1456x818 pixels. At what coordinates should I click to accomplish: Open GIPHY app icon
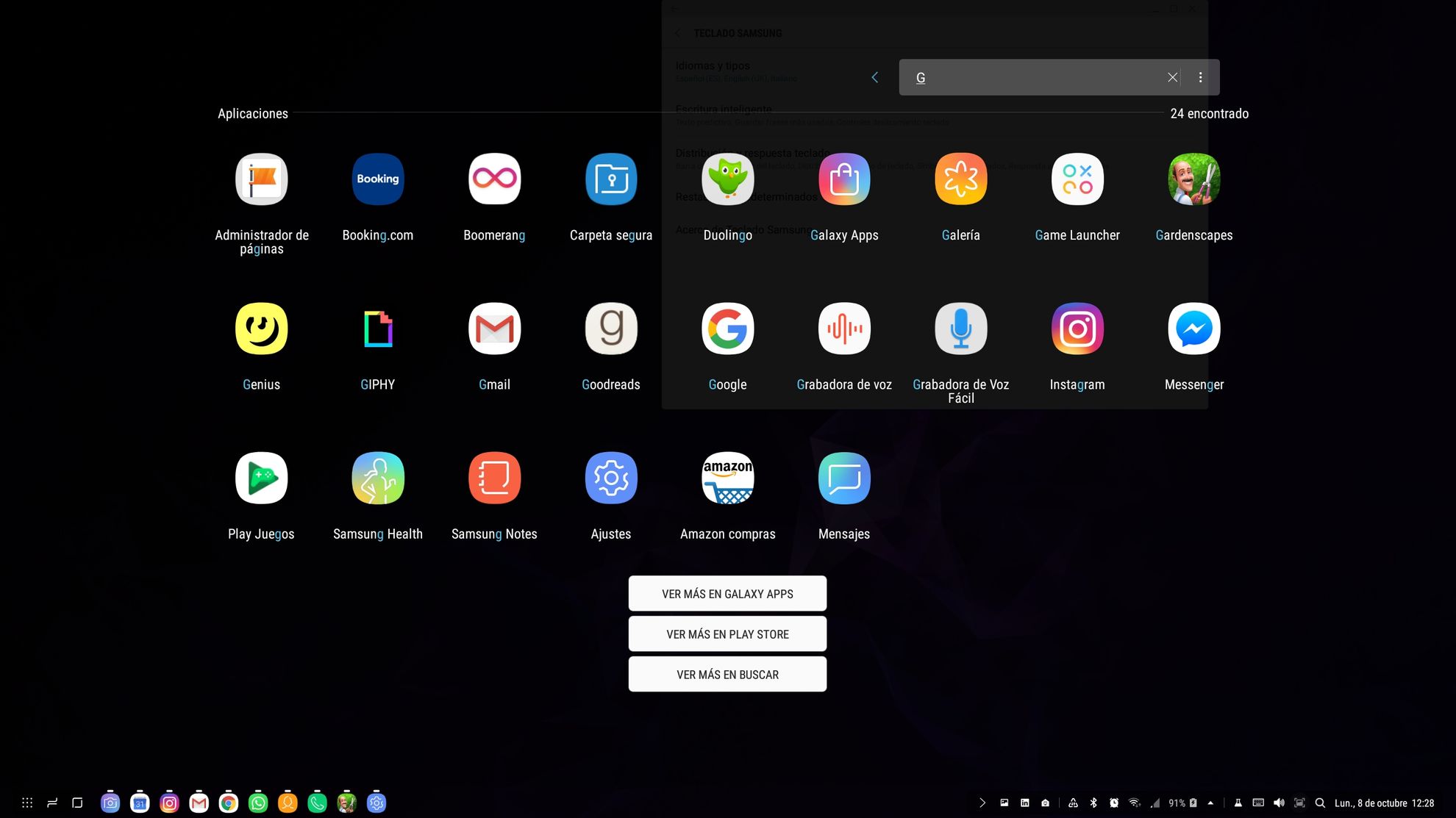(x=378, y=329)
